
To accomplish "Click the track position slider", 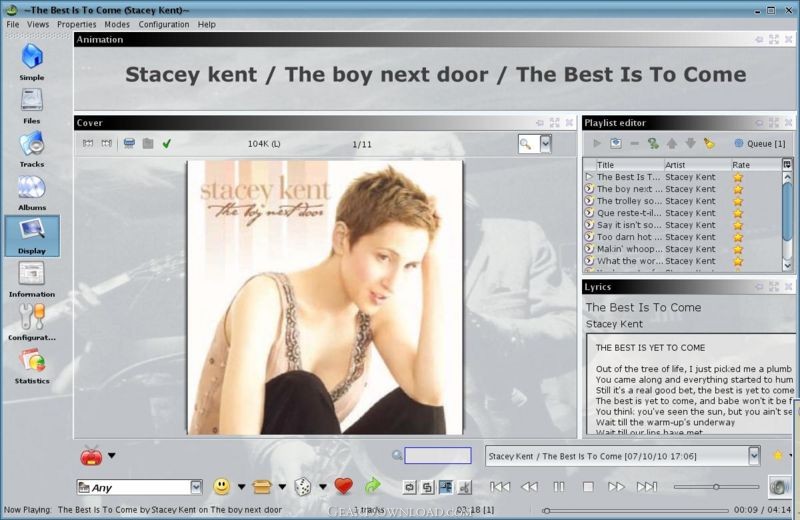I will pos(637,510).
